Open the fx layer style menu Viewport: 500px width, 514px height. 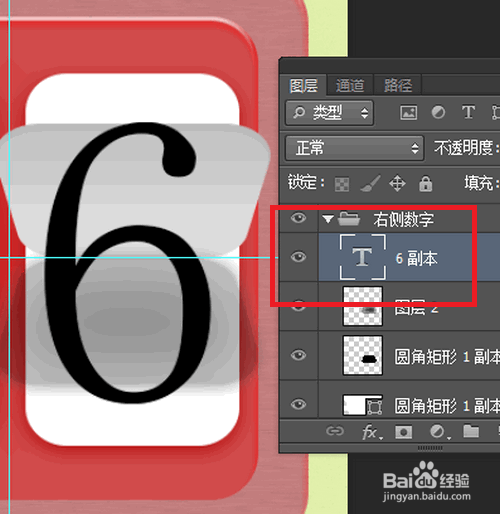click(372, 432)
